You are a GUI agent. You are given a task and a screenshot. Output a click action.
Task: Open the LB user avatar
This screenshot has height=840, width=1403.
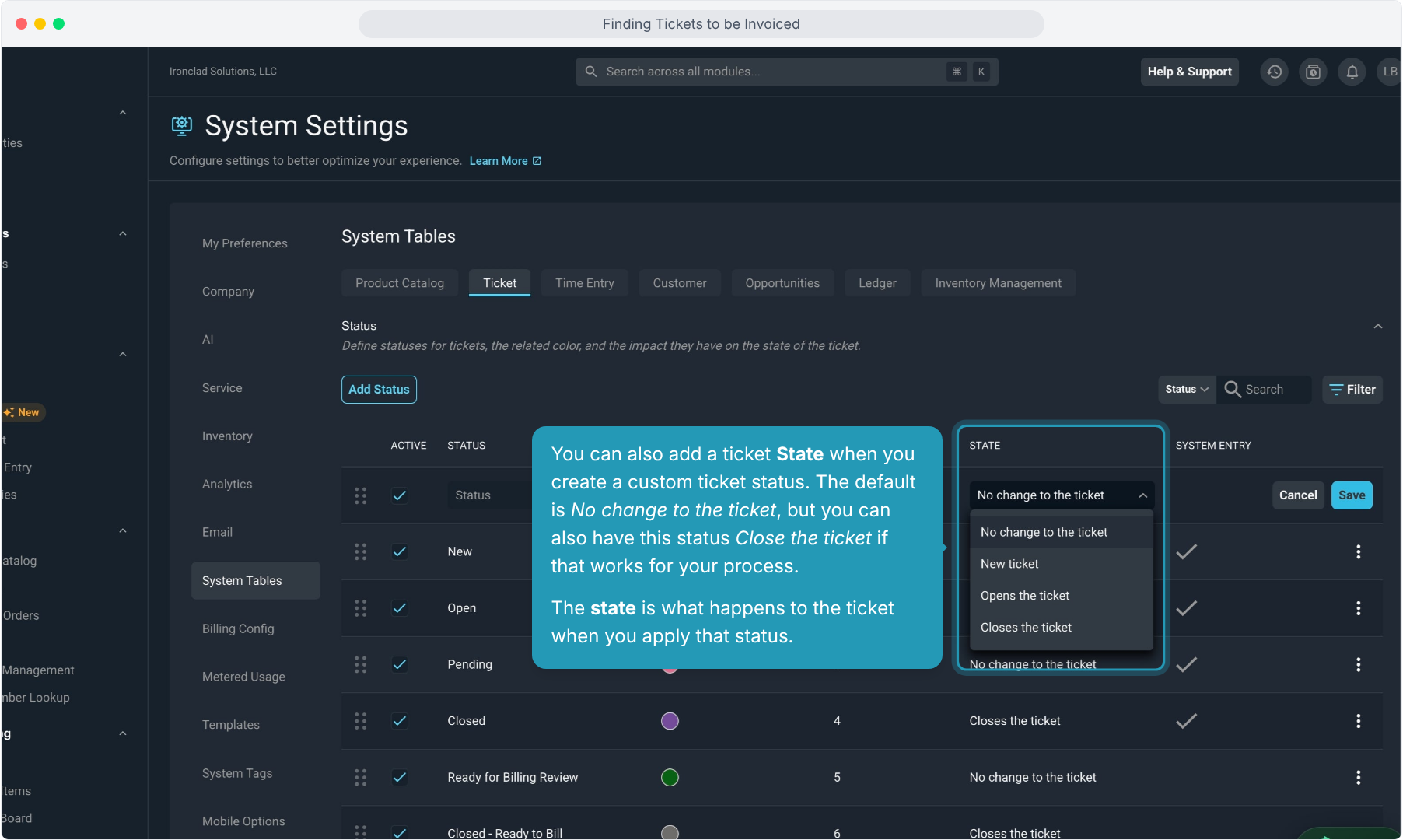(1389, 72)
